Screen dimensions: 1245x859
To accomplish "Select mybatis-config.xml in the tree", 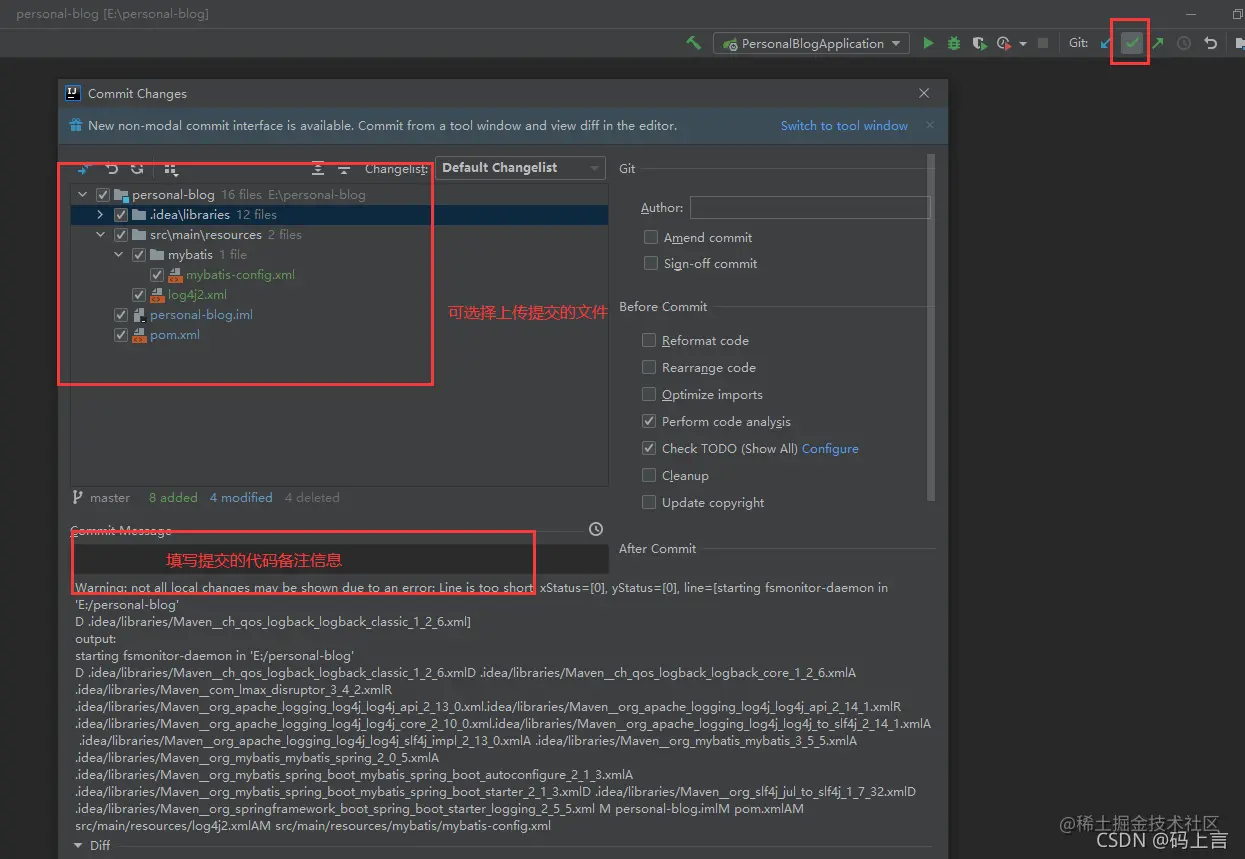I will [x=240, y=275].
